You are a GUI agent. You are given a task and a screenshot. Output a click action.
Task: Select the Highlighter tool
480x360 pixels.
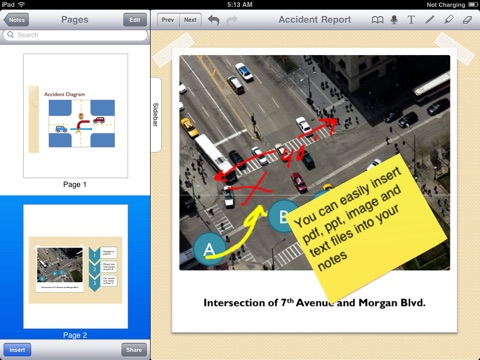(449, 20)
